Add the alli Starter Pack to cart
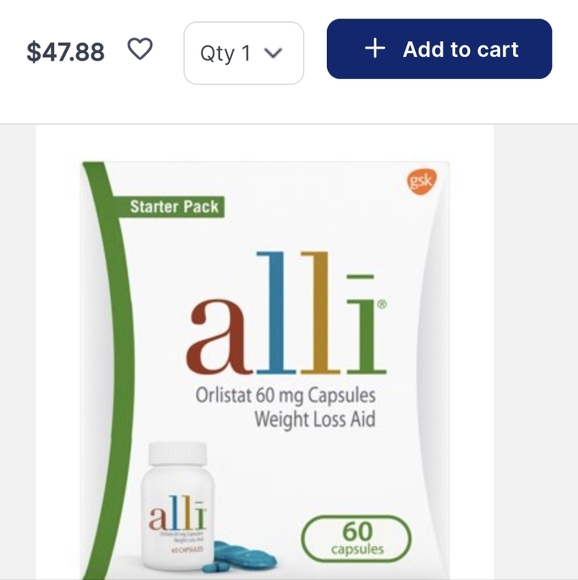Image resolution: width=578 pixels, height=580 pixels. 439,49
